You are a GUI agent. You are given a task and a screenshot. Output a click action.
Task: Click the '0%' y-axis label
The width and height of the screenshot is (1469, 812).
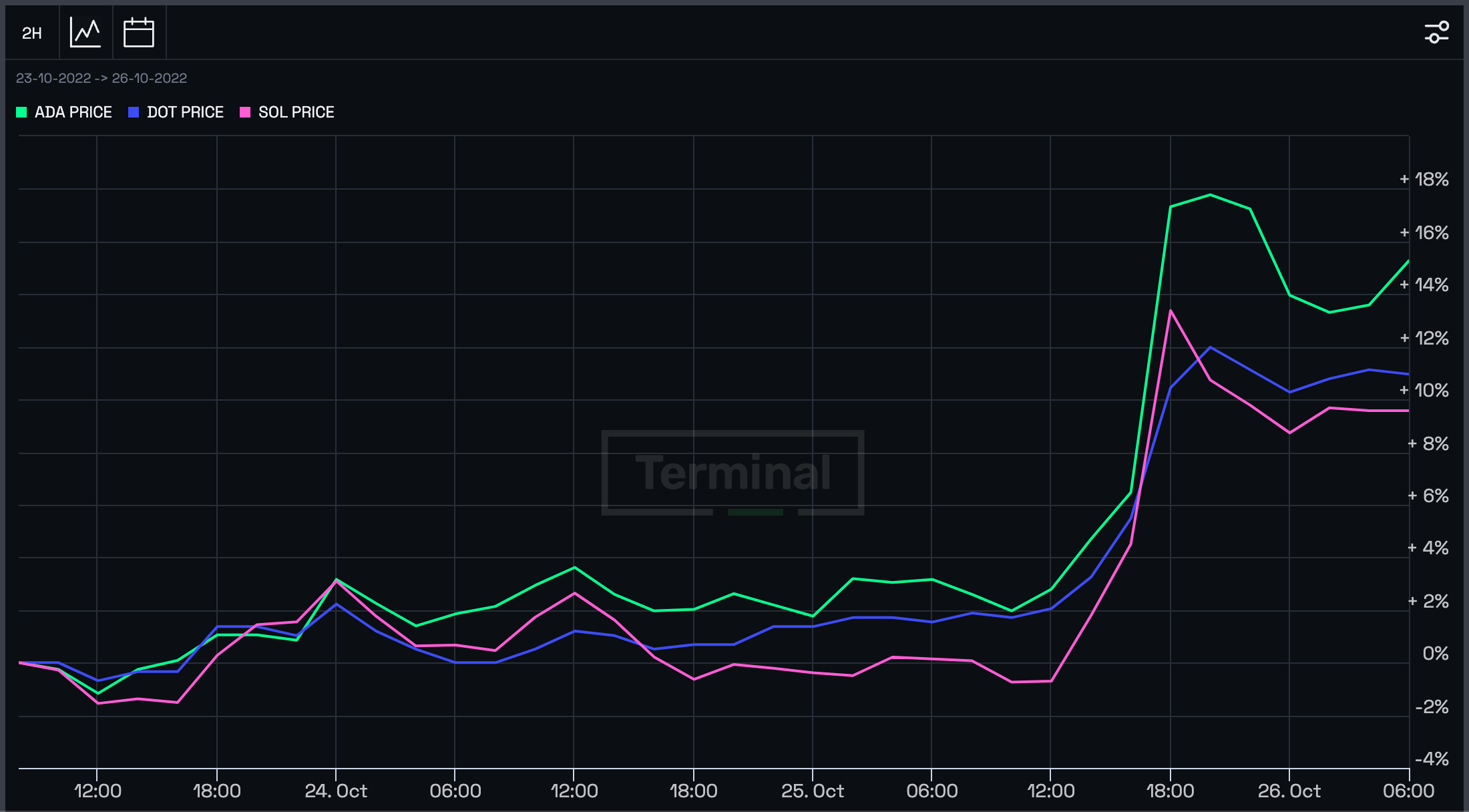click(1436, 653)
